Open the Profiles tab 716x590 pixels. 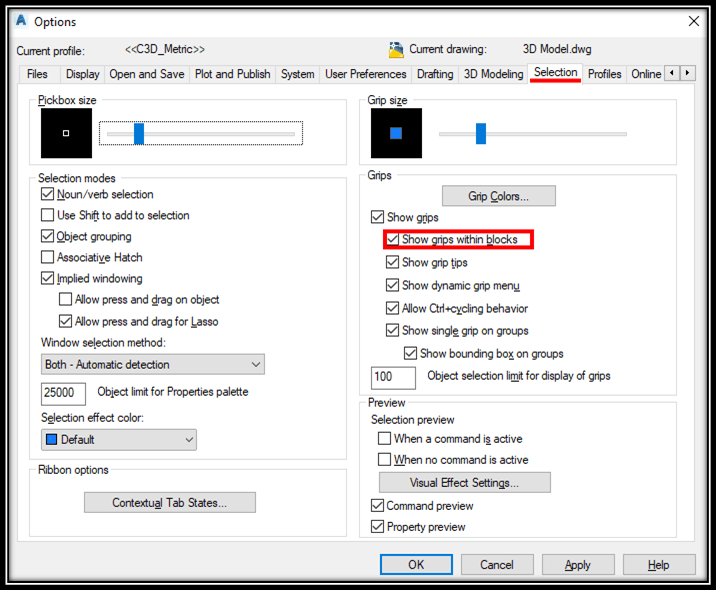click(x=605, y=74)
